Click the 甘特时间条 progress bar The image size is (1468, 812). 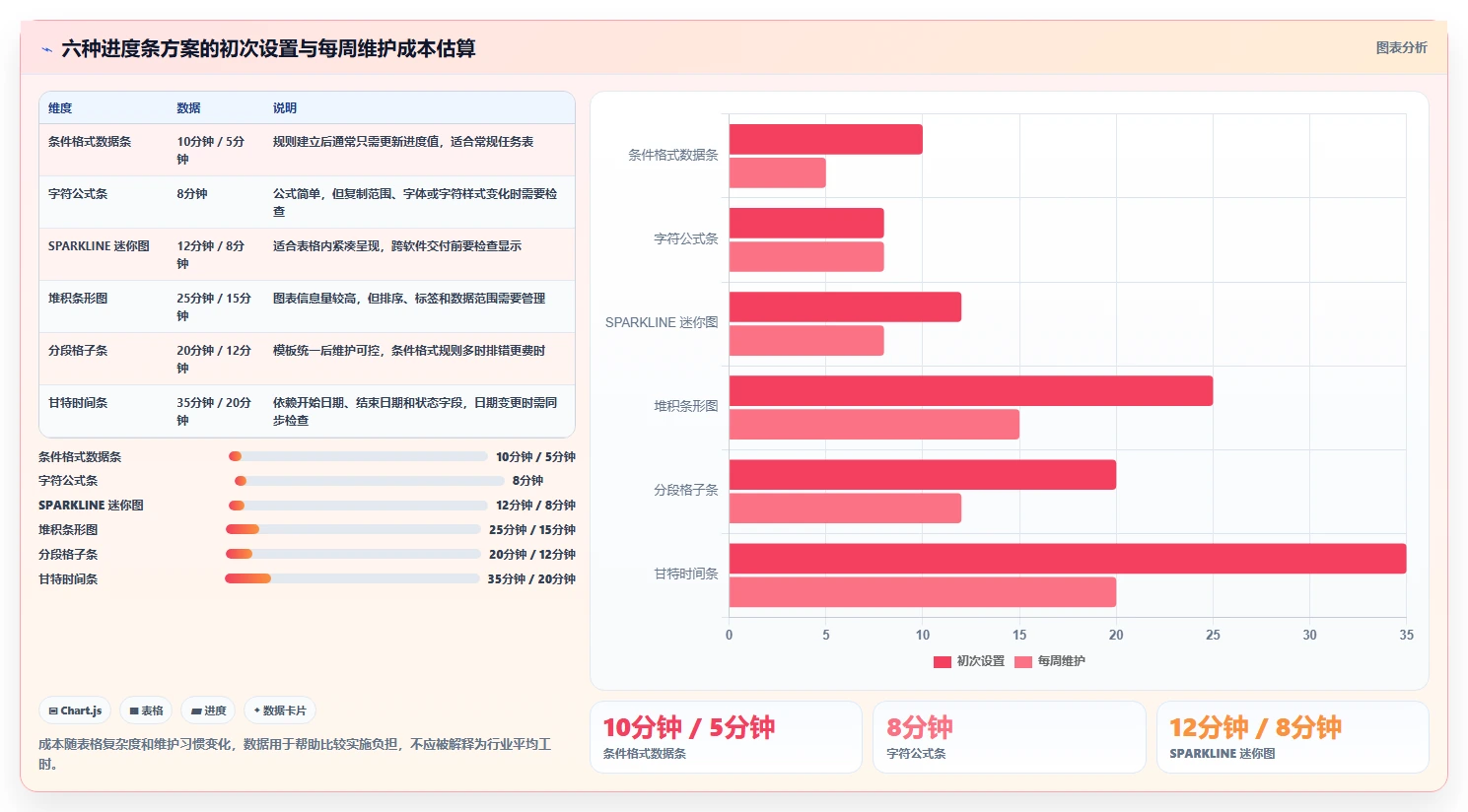click(x=352, y=579)
